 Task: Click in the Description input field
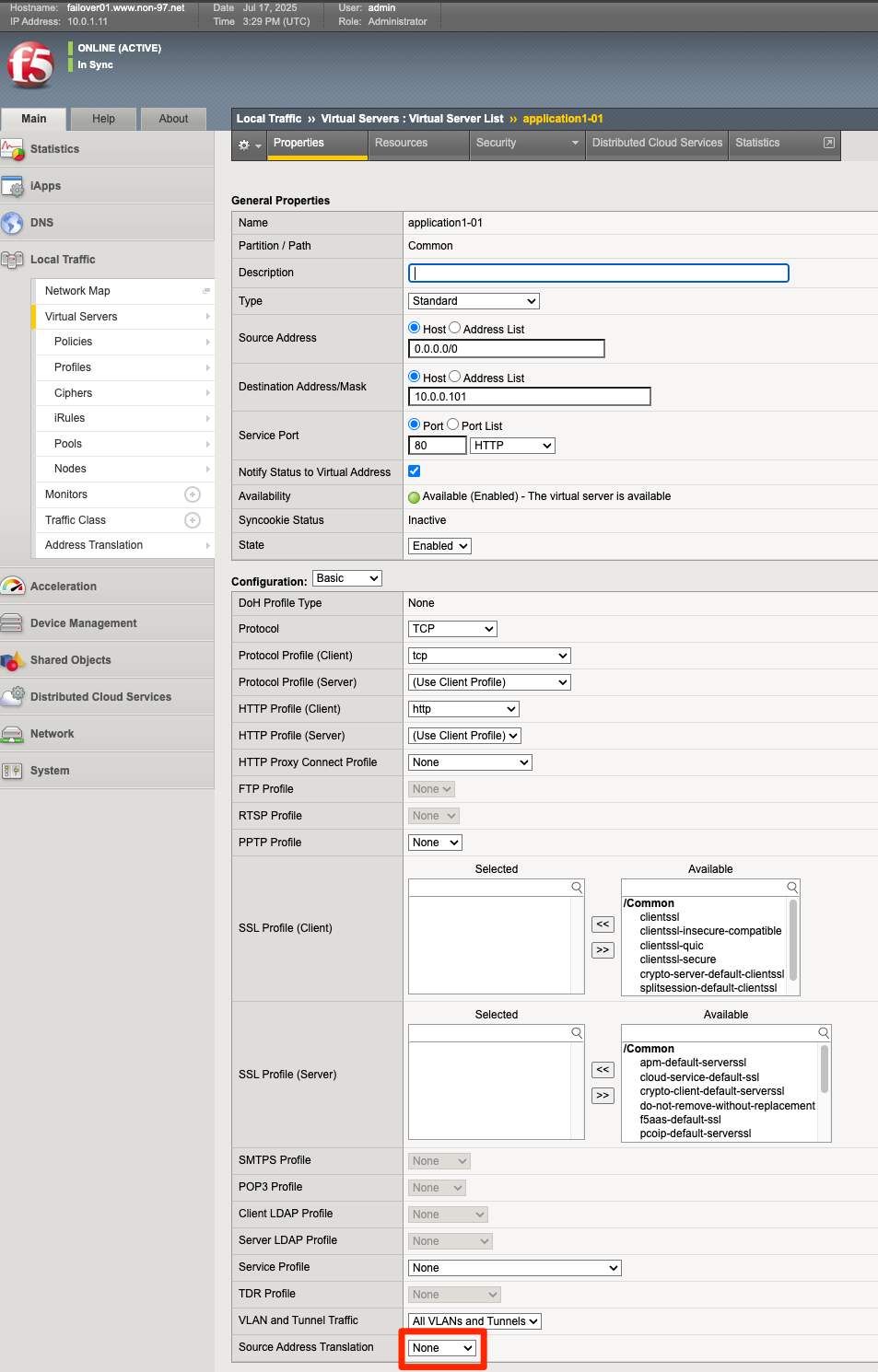[599, 273]
